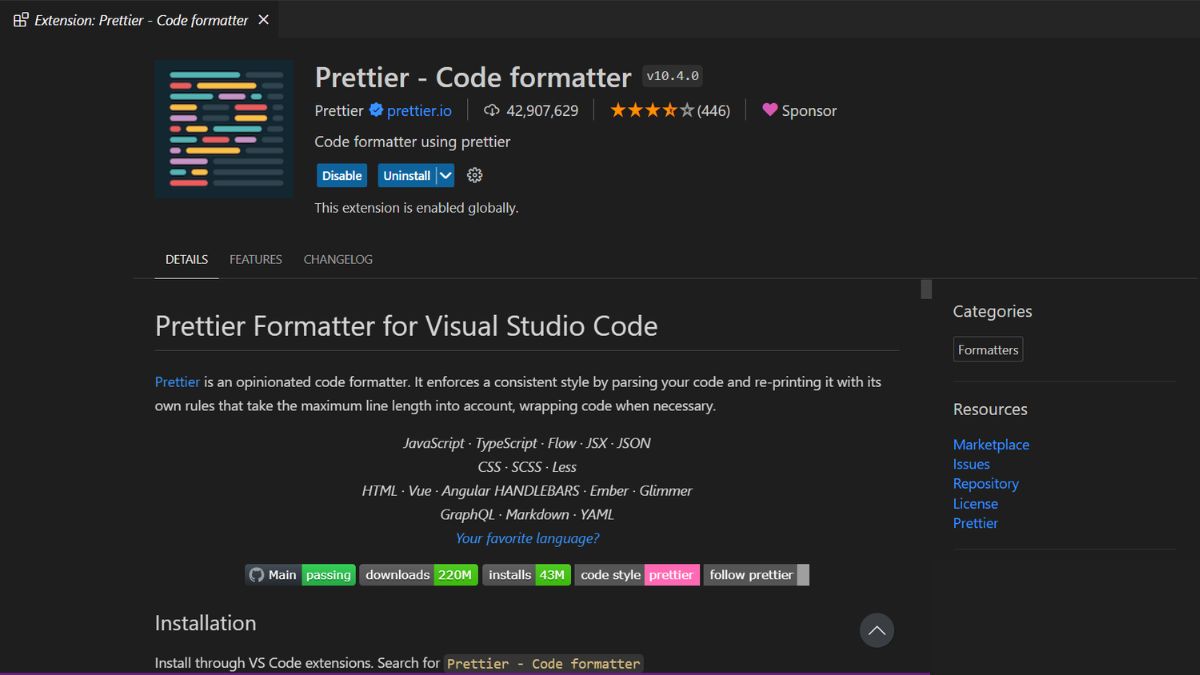This screenshot has width=1200, height=675.
Task: Click the v10.4.0 version badge
Action: tap(671, 75)
